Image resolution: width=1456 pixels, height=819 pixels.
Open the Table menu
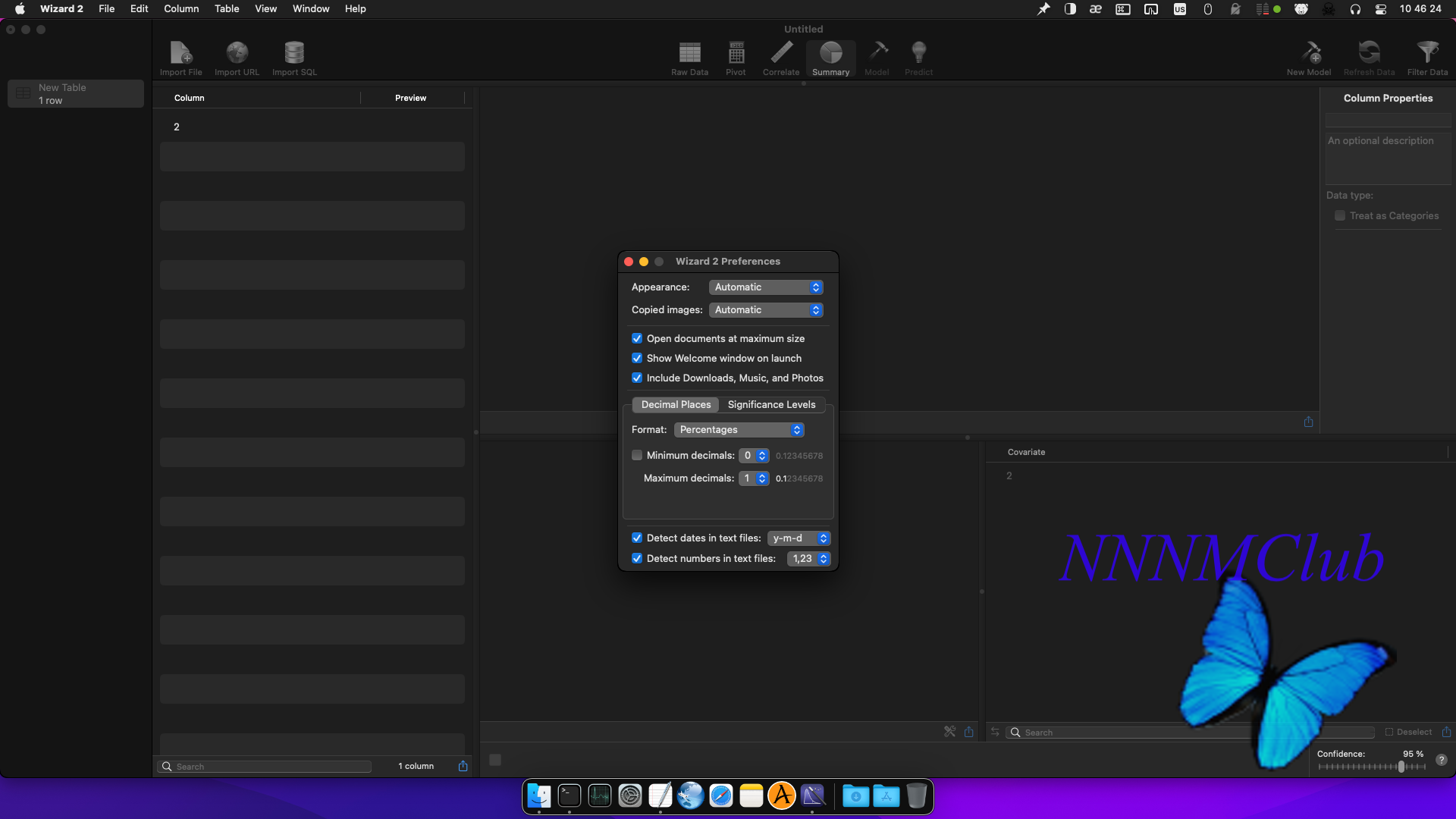click(227, 9)
